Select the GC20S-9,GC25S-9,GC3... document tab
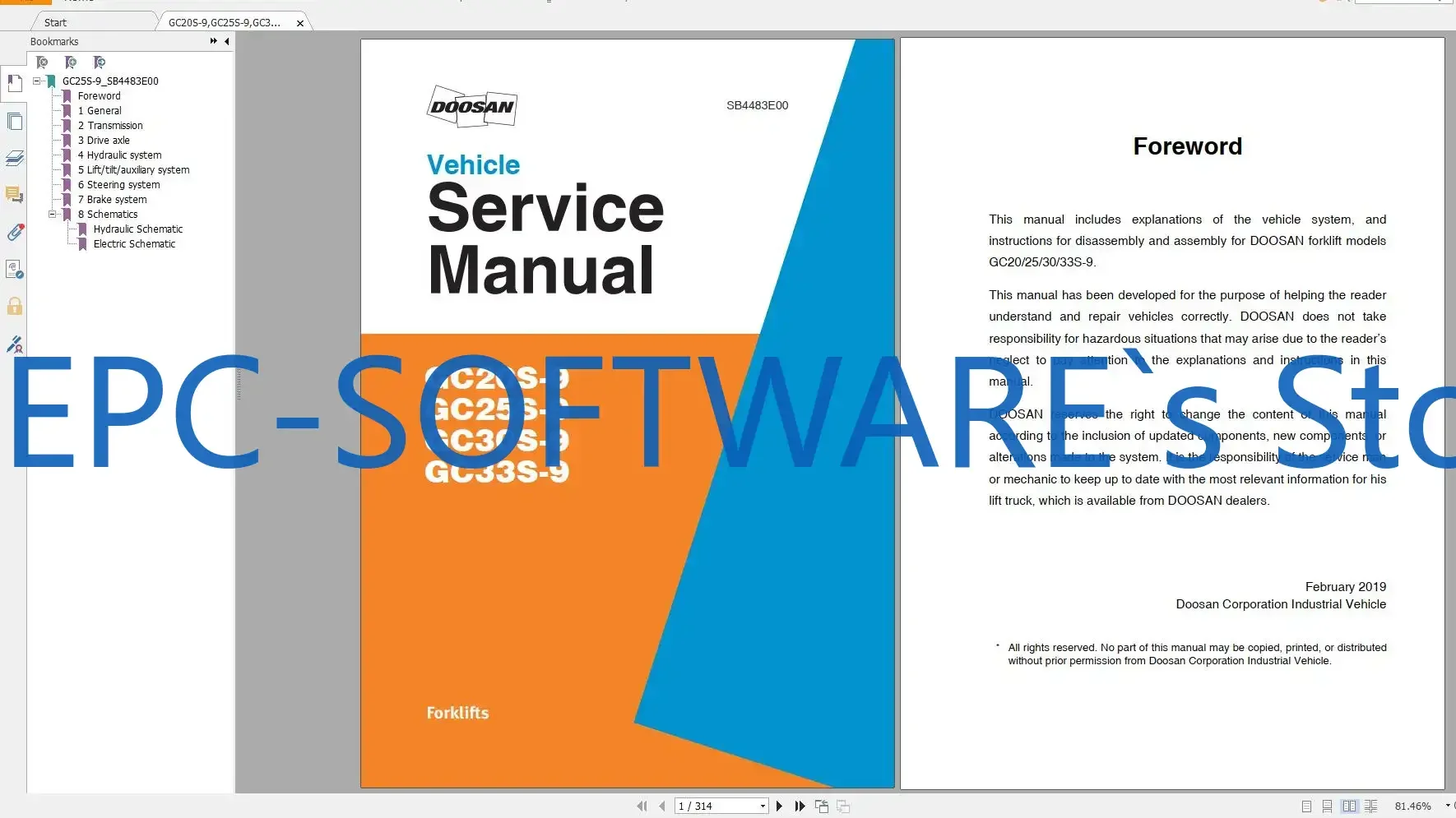 pos(225,22)
